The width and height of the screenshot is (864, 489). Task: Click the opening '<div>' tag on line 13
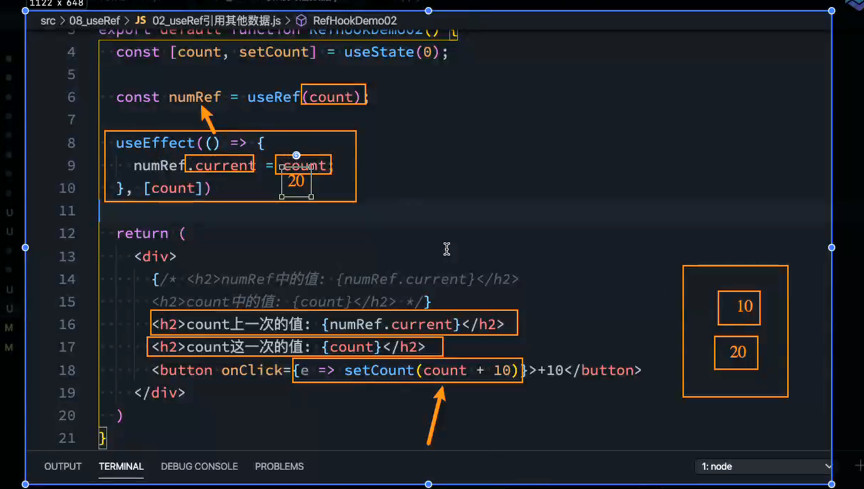[x=155, y=257]
